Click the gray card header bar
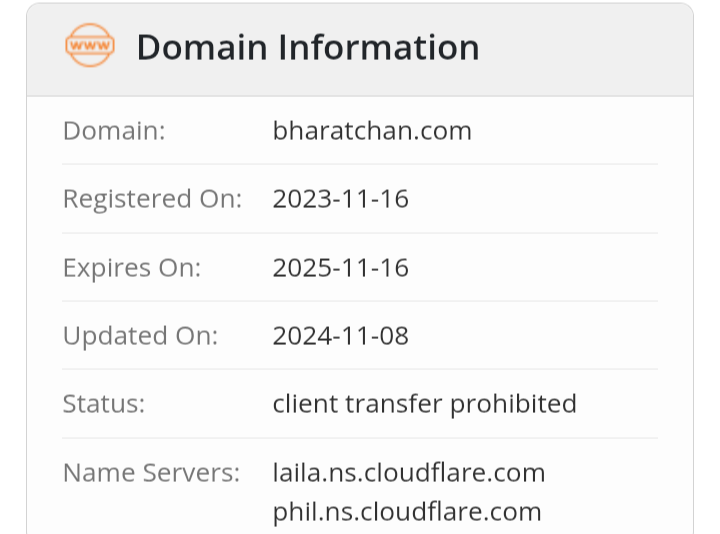The width and height of the screenshot is (720, 534). (x=360, y=50)
